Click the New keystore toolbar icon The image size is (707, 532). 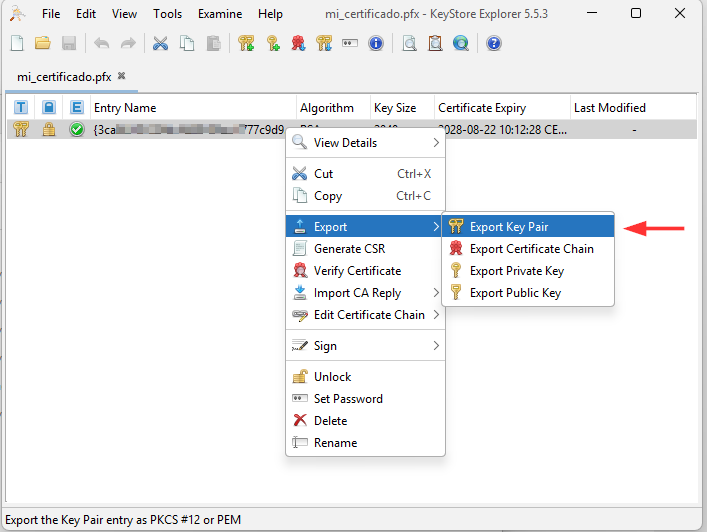pyautogui.click(x=17, y=43)
